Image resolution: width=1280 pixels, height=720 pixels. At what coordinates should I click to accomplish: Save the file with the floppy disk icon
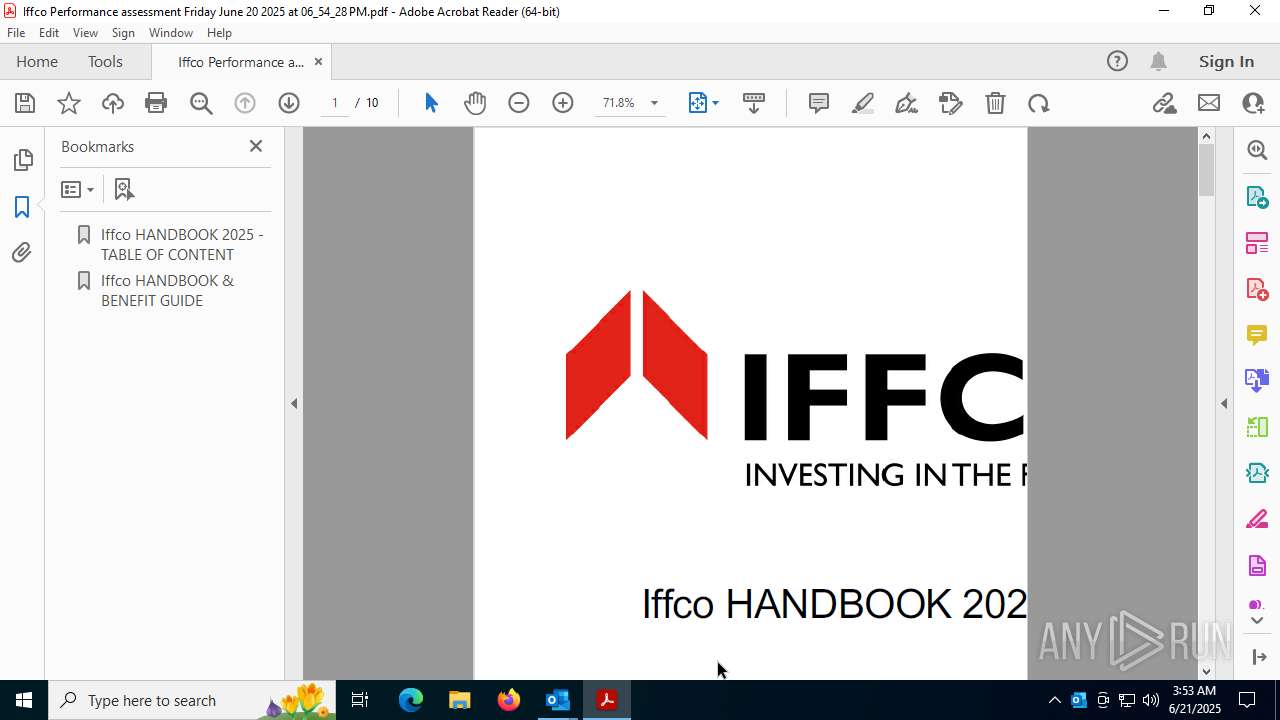coord(25,103)
